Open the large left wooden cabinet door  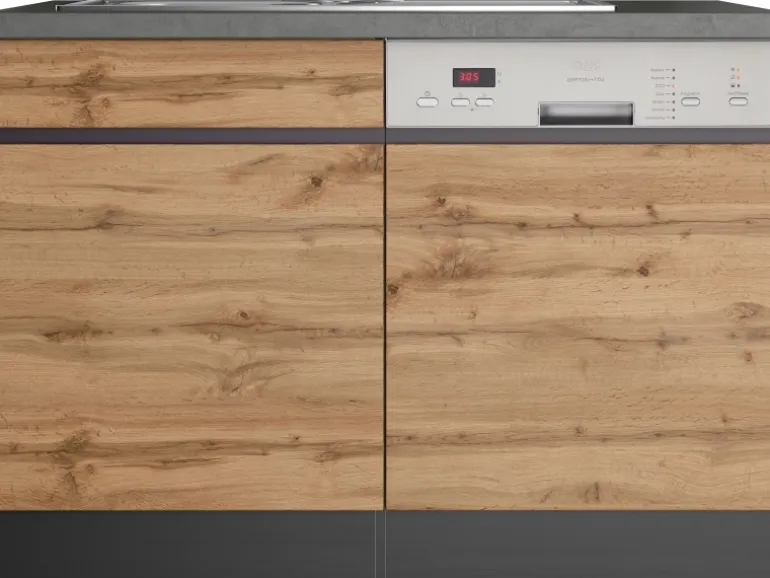191,326
